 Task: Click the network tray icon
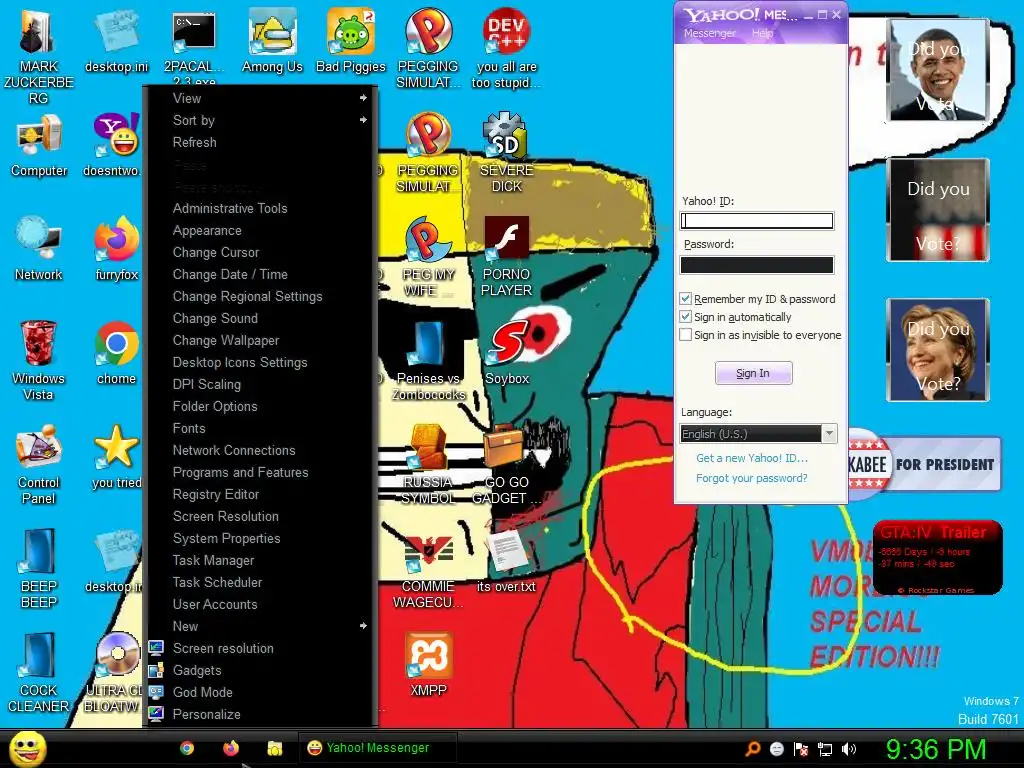(825, 749)
